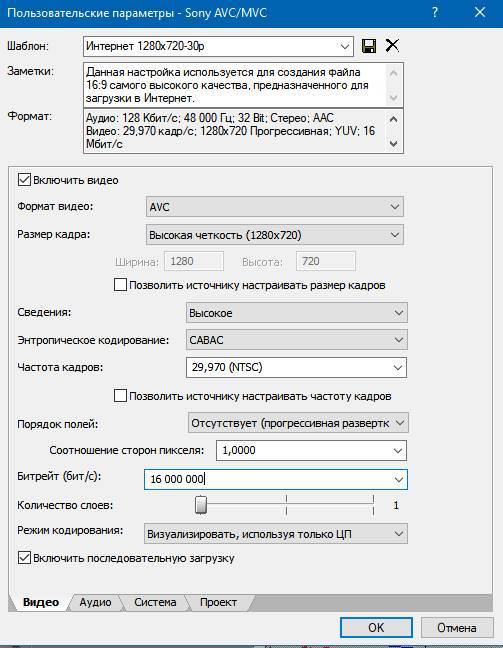The height and width of the screenshot is (648, 503).
Task: Expand the Энтропическое кодирование CABAC dropdown
Action: click(296, 340)
